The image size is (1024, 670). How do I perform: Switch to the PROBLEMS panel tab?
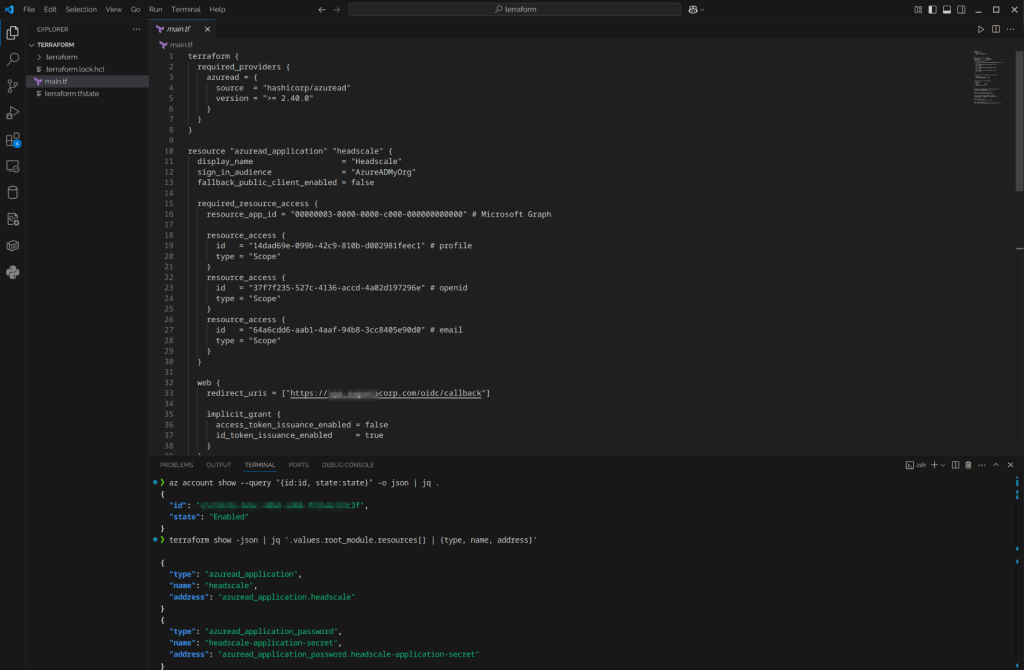click(x=176, y=465)
